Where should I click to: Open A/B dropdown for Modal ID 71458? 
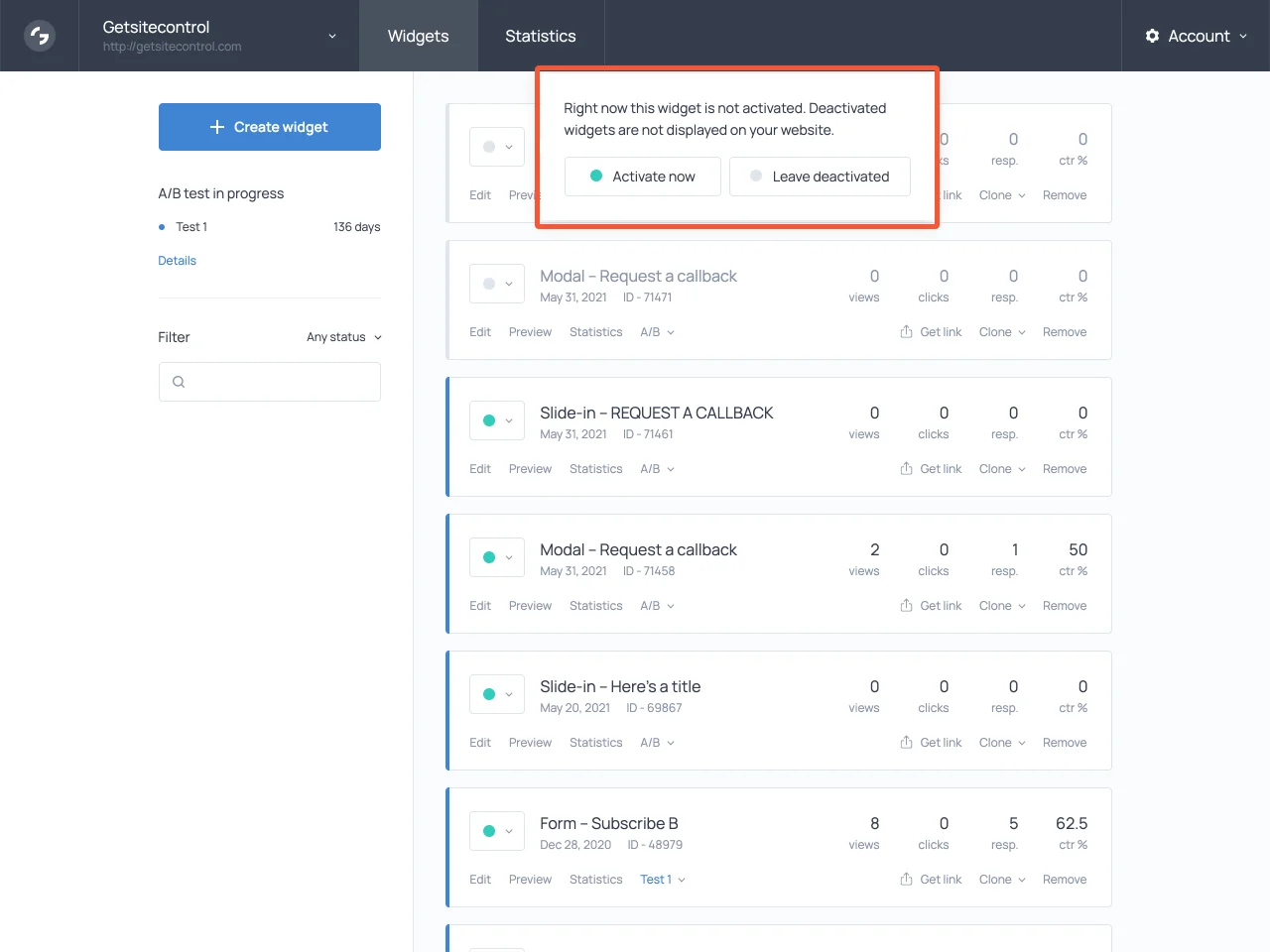[658, 606]
